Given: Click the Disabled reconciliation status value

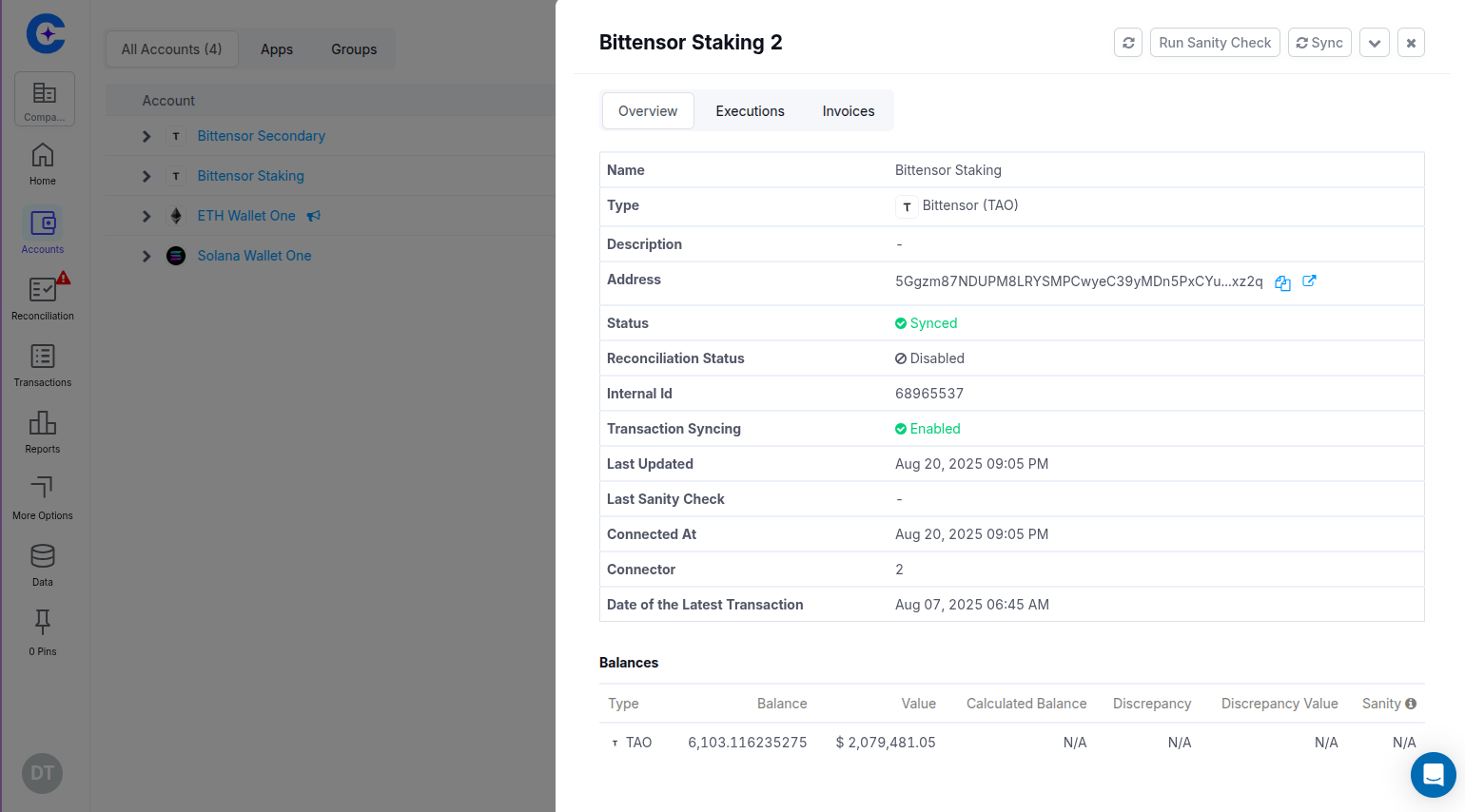Looking at the screenshot, I should tap(929, 358).
